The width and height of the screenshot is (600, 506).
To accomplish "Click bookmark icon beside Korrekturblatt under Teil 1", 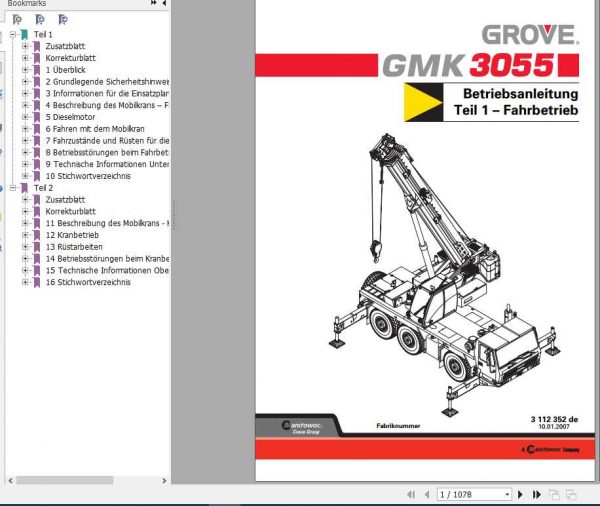I will [x=37, y=58].
